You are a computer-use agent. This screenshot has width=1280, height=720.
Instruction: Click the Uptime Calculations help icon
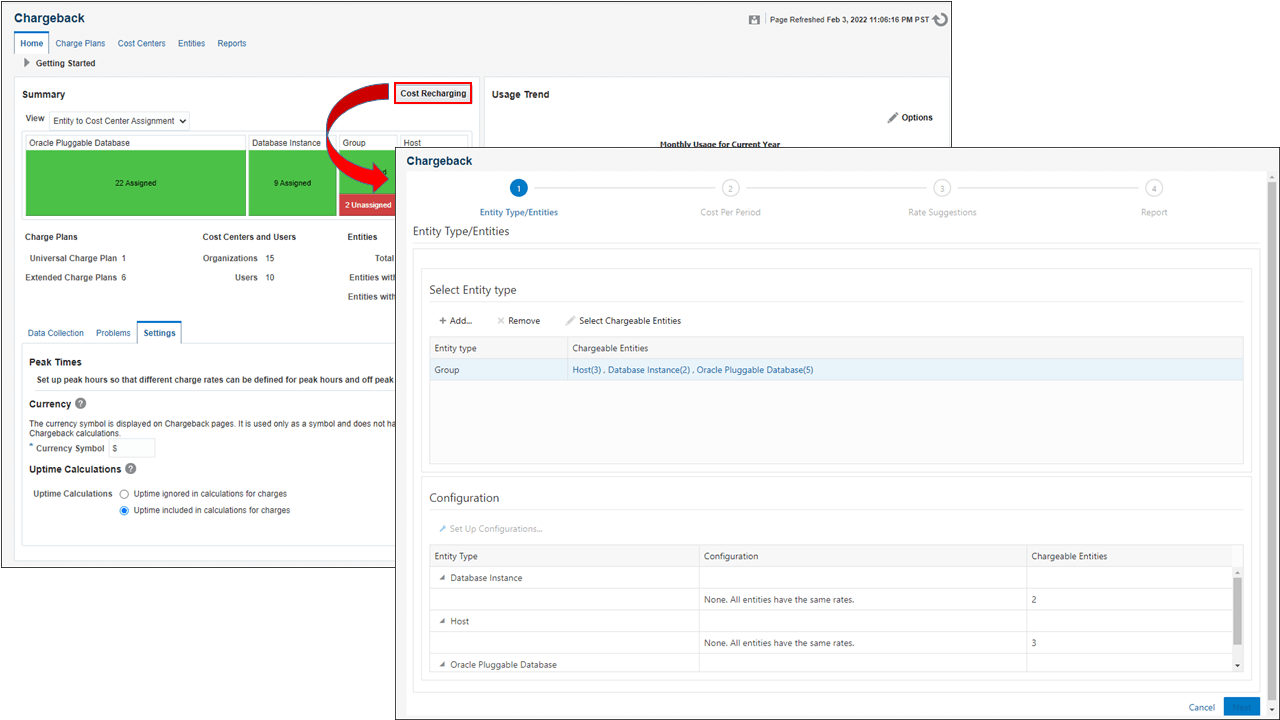pyautogui.click(x=131, y=469)
